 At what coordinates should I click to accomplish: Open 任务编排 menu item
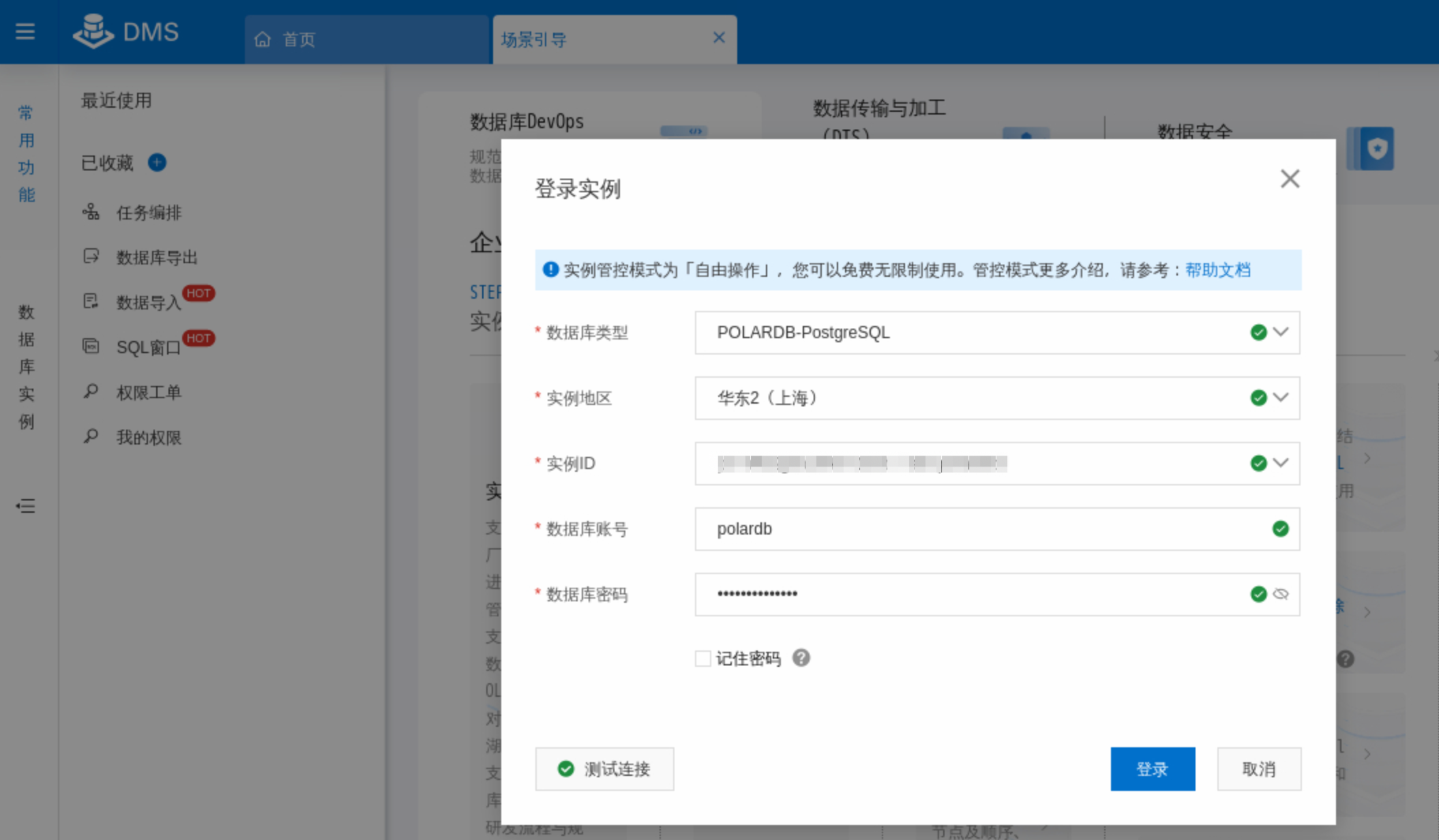point(149,213)
